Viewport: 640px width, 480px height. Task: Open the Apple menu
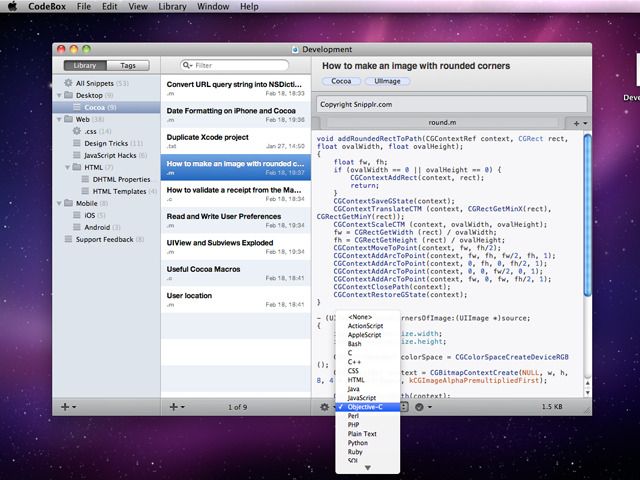12,6
